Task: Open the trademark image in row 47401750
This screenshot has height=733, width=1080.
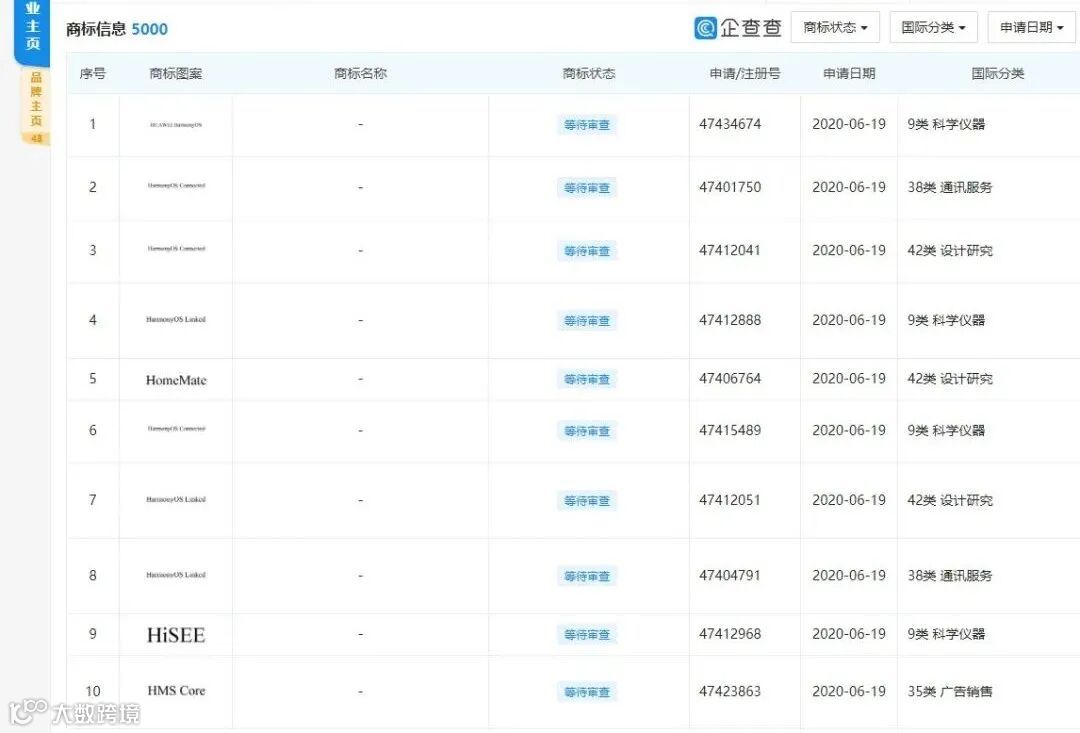Action: (176, 186)
